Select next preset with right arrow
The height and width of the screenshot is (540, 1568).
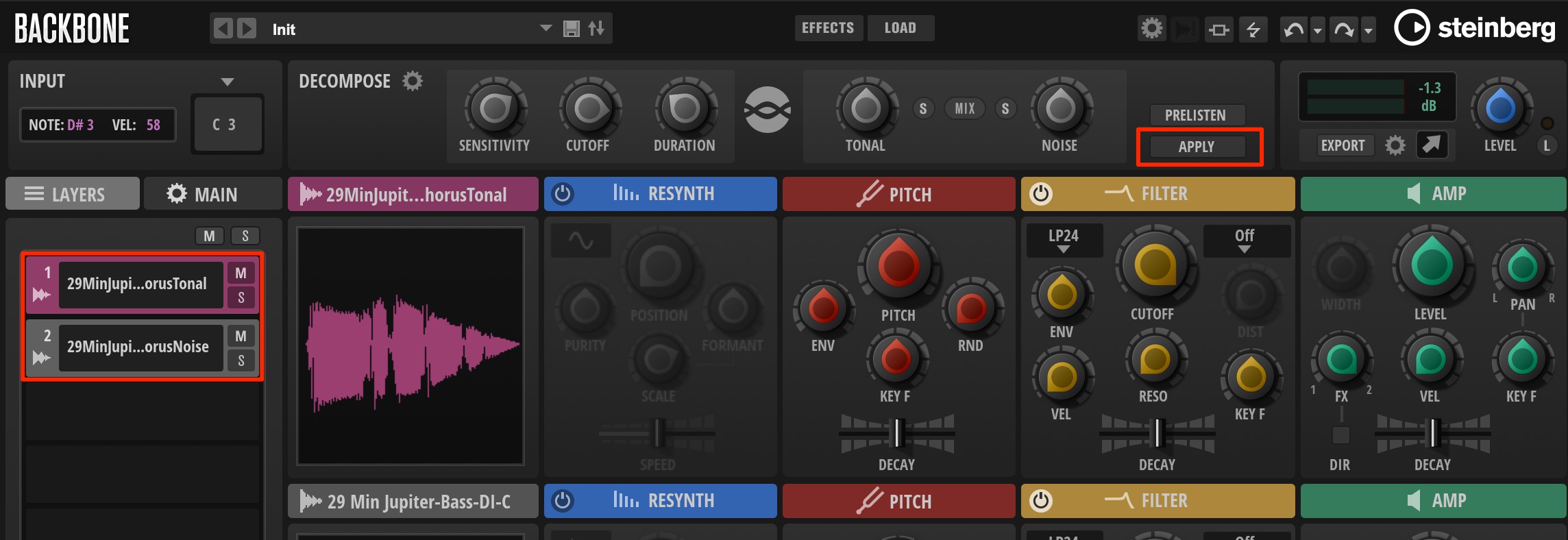coord(247,29)
